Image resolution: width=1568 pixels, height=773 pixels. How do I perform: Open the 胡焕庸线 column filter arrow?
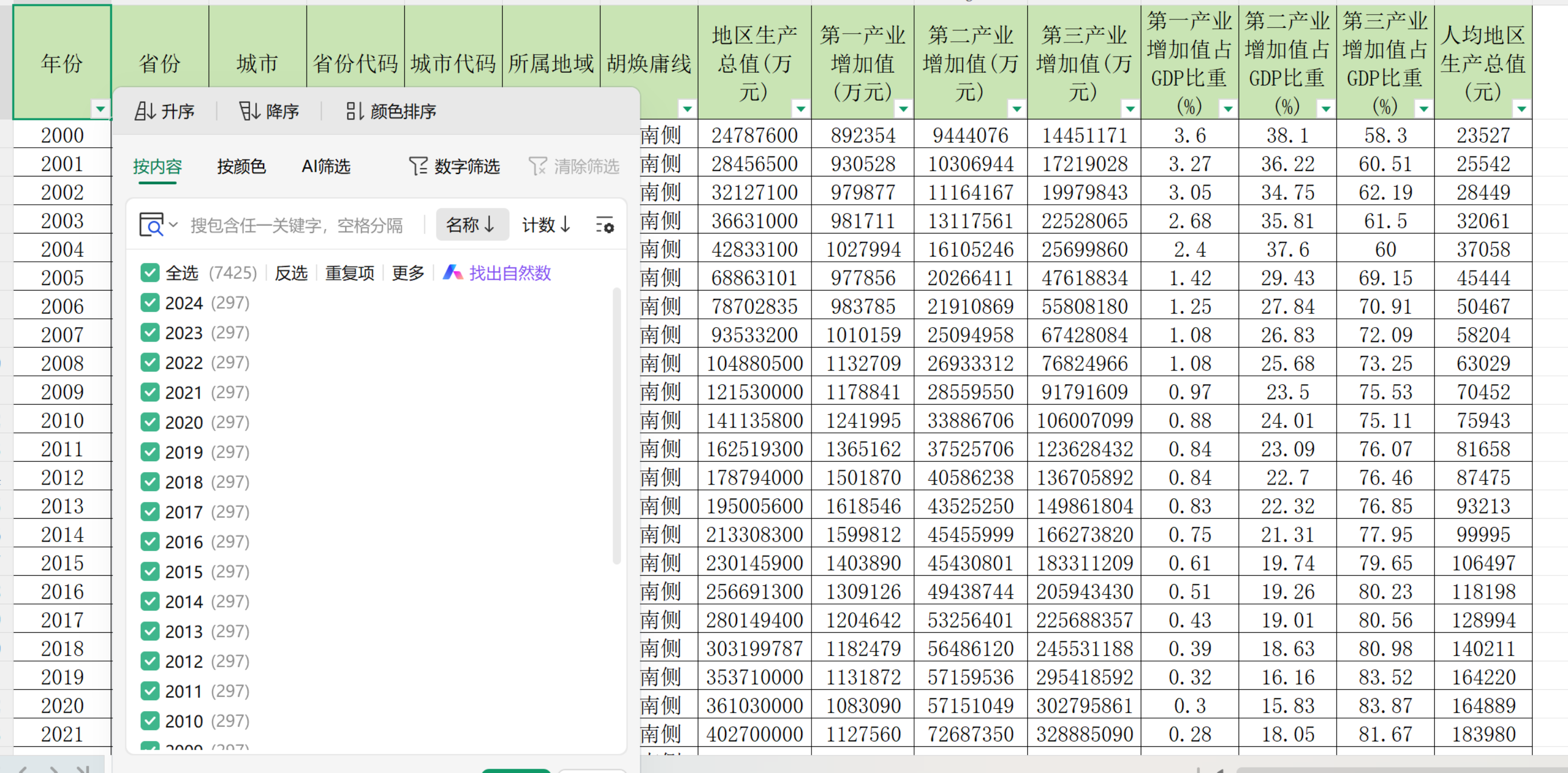coord(686,109)
